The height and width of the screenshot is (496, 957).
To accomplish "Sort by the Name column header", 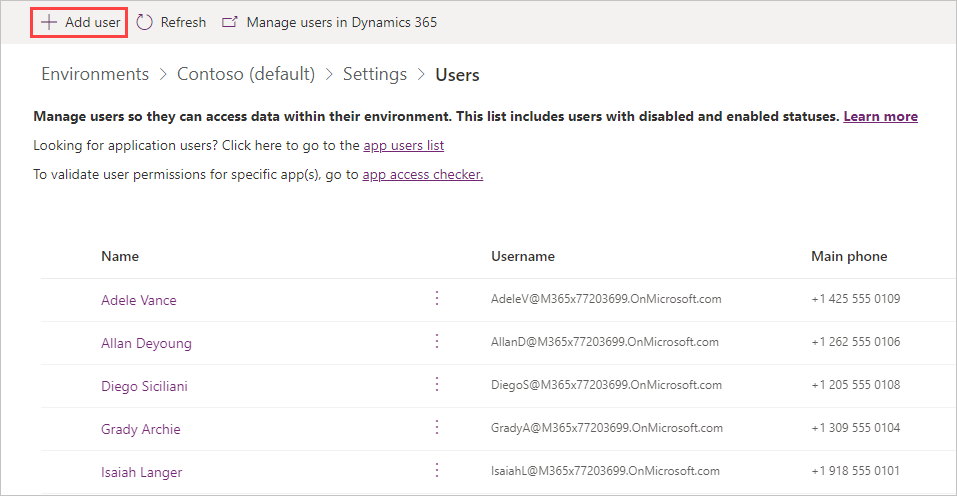I will (120, 256).
